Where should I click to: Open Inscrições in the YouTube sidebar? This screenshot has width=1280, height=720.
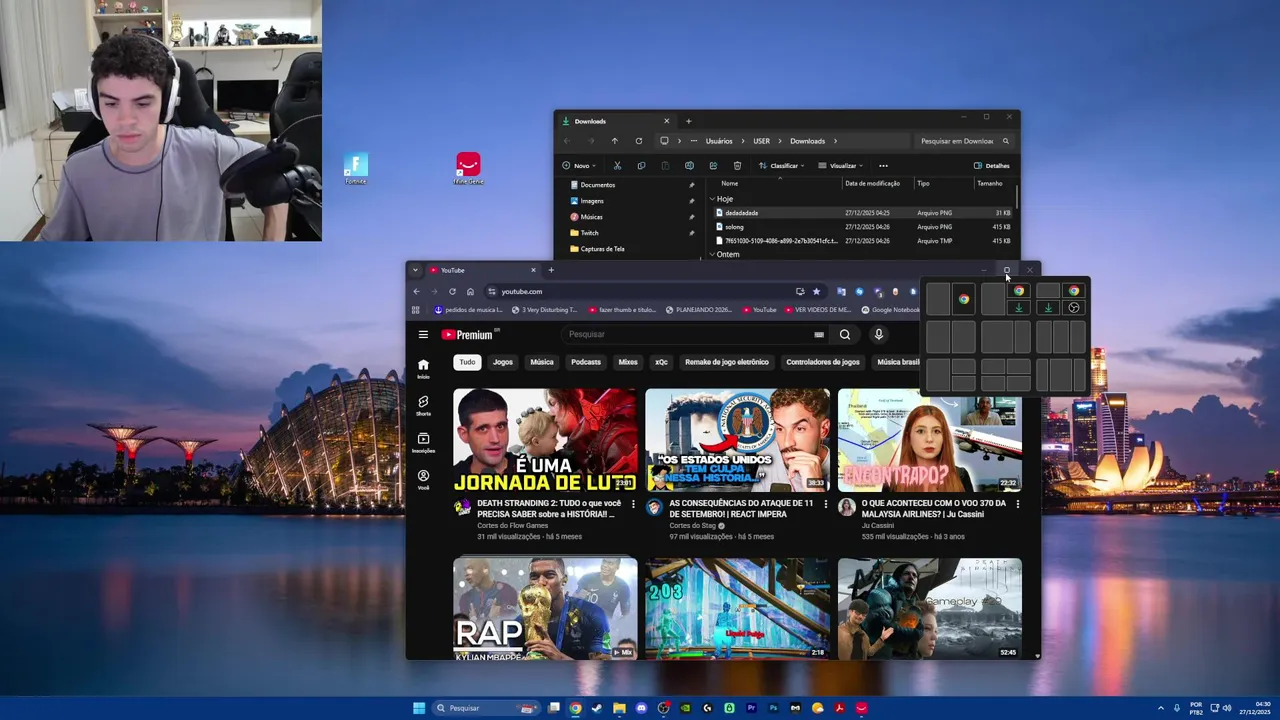tap(423, 442)
